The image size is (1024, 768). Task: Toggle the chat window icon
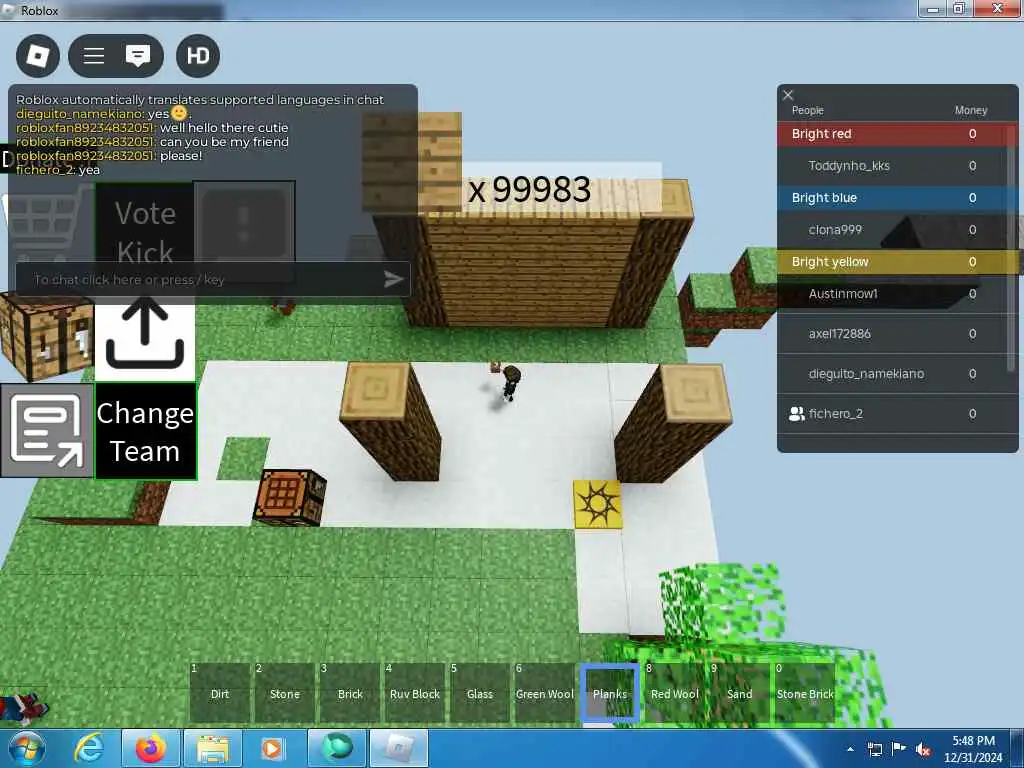click(138, 56)
